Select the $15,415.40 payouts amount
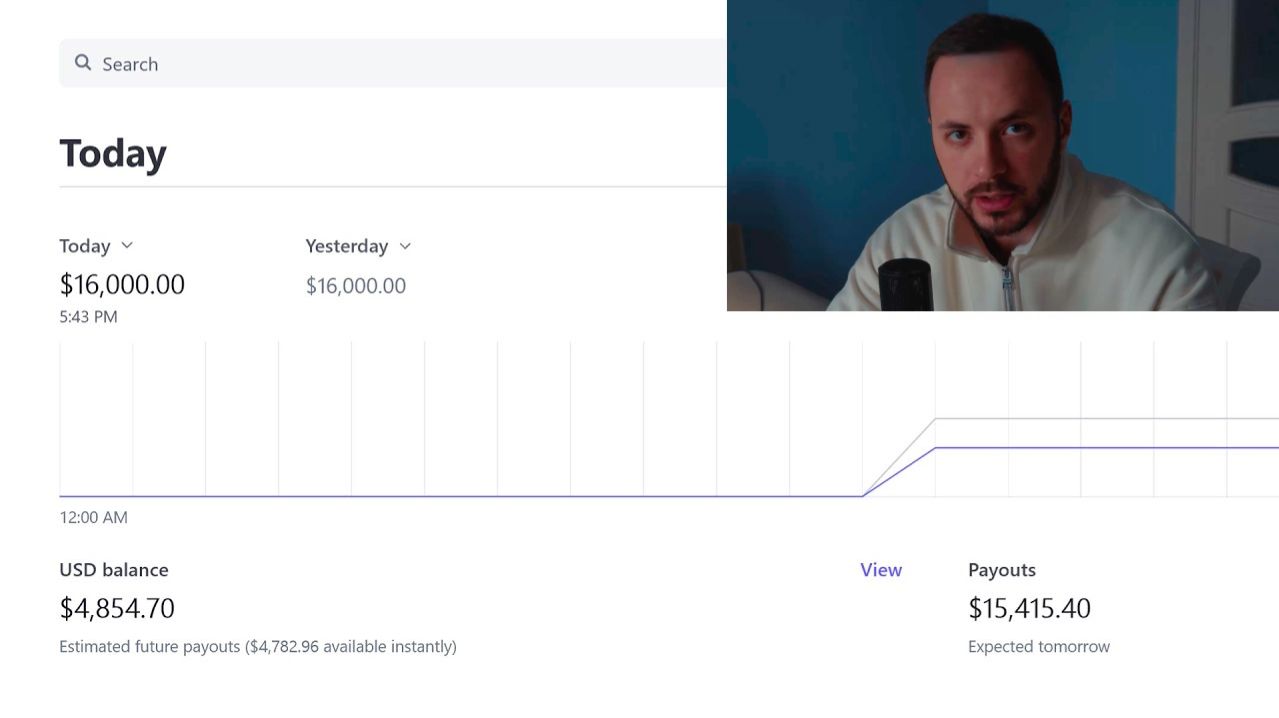This screenshot has width=1279, height=718. pos(1029,608)
